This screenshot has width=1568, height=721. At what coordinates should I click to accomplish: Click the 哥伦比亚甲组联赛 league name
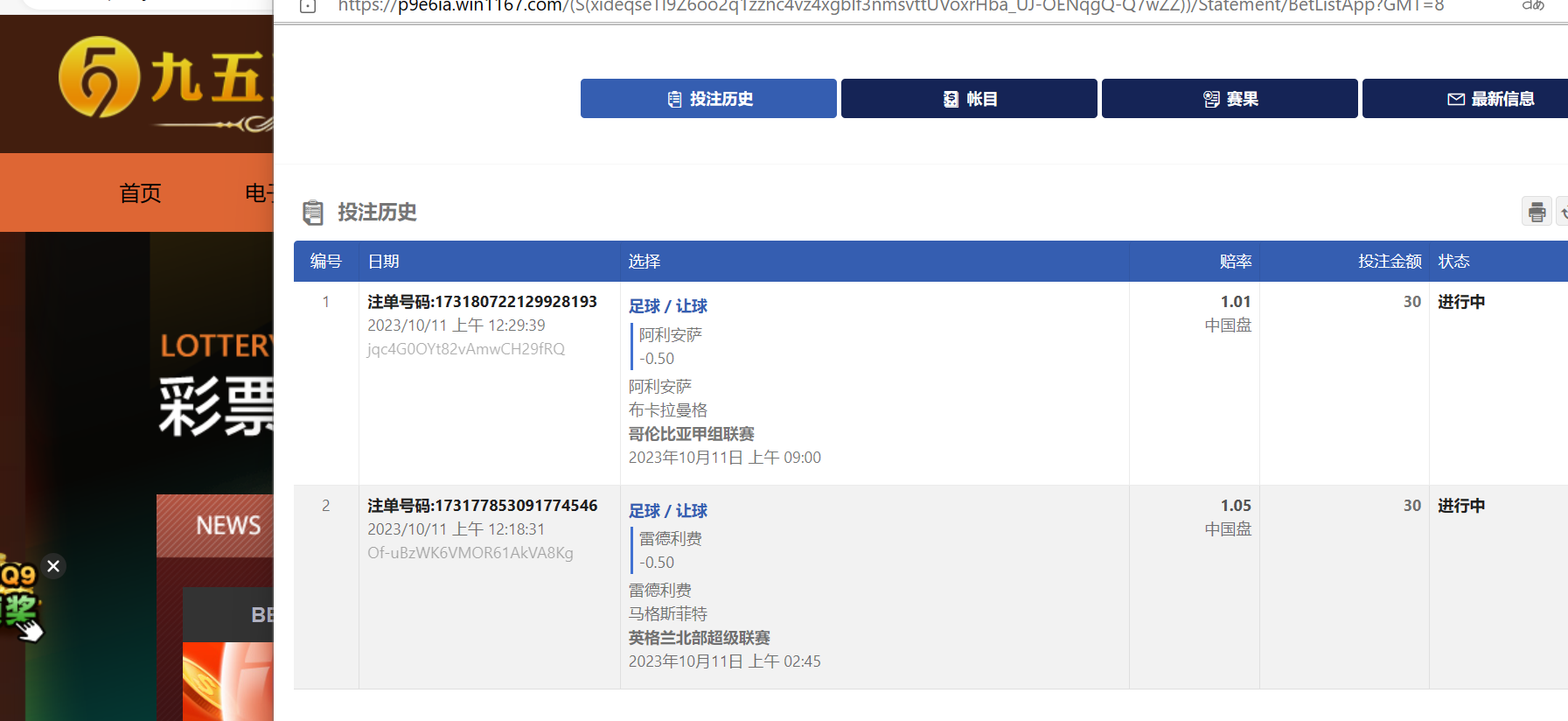point(692,434)
